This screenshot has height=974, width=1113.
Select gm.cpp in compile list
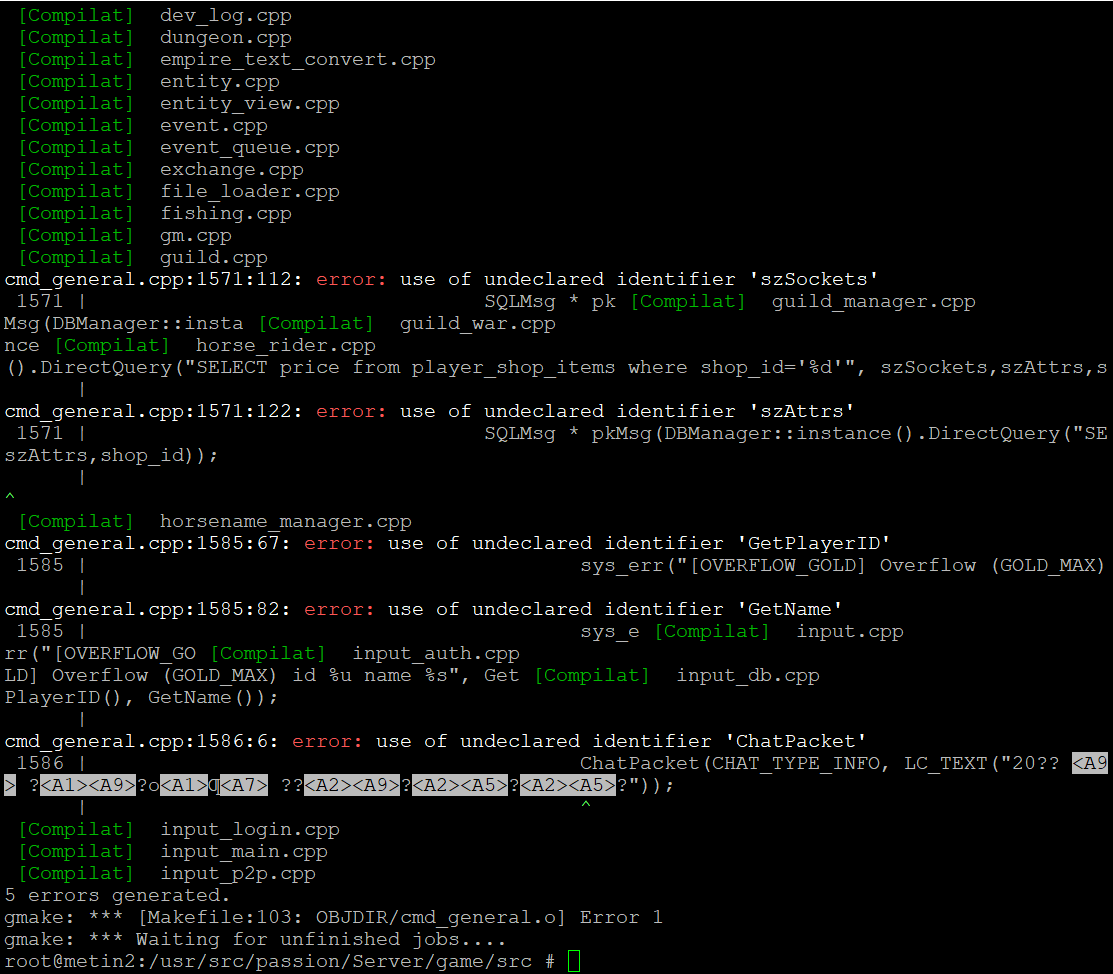point(196,236)
